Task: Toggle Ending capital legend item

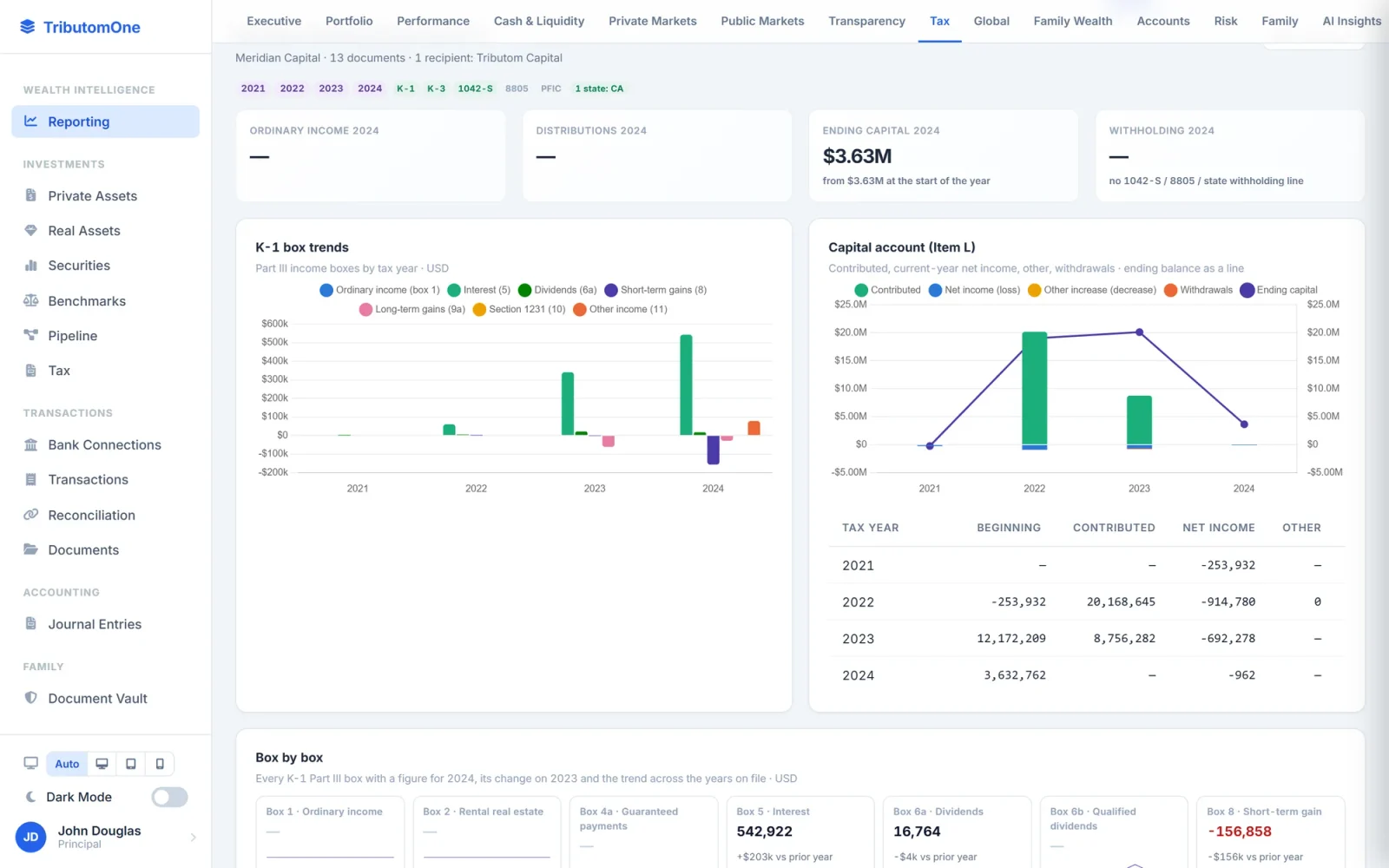Action: point(1279,290)
